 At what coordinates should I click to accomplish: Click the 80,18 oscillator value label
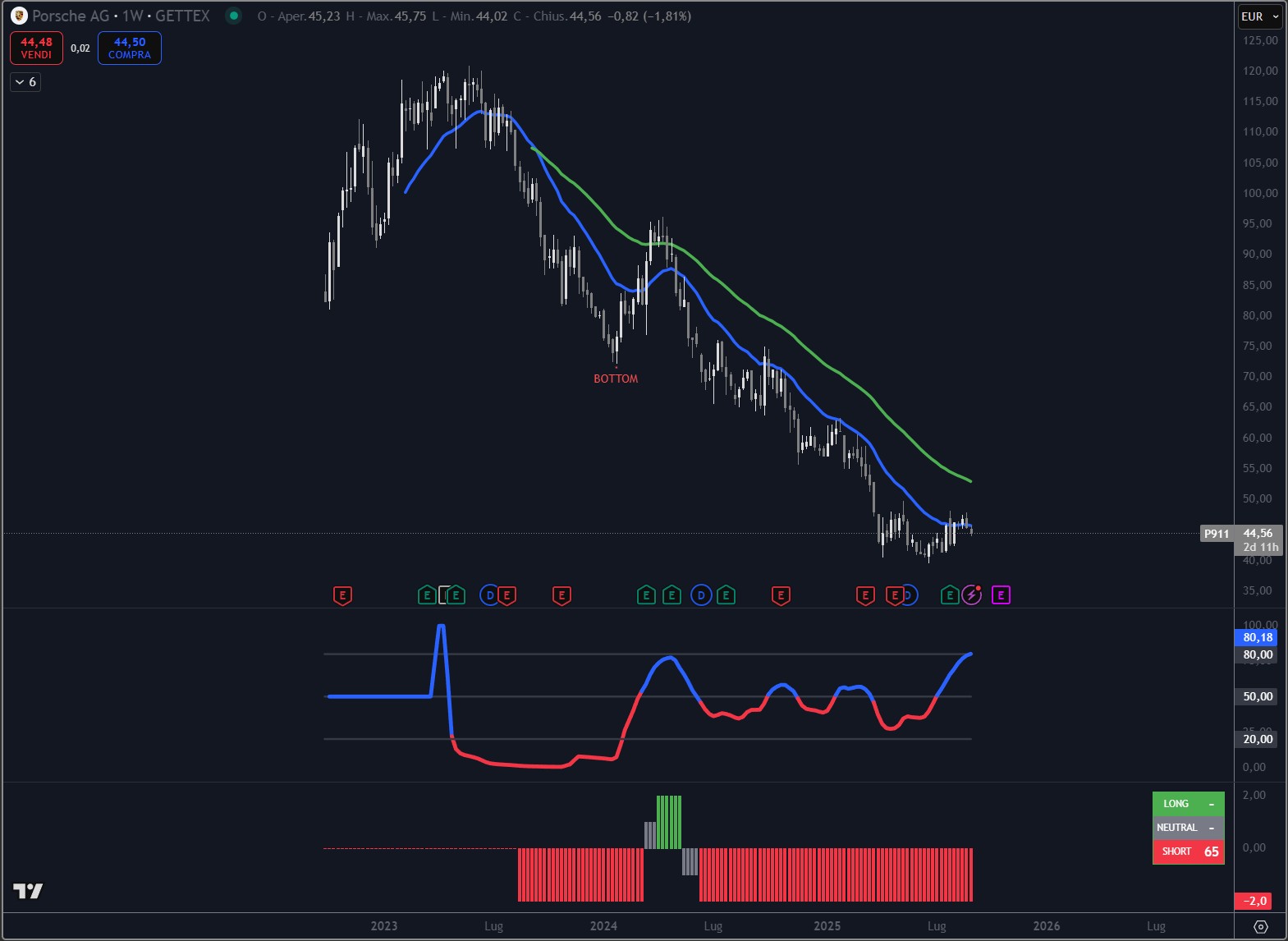pos(1257,637)
